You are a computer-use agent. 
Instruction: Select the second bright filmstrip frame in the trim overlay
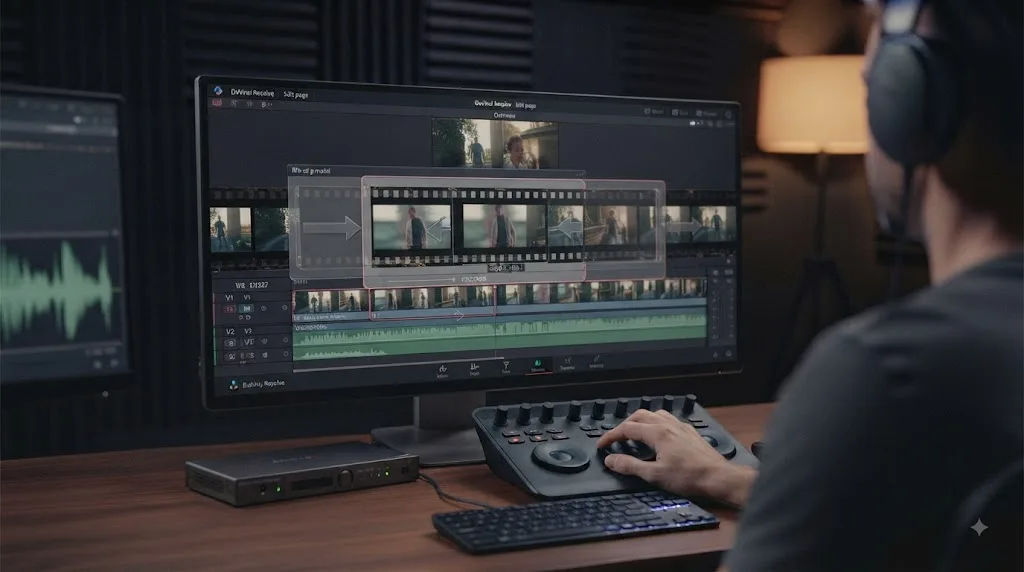click(503, 226)
